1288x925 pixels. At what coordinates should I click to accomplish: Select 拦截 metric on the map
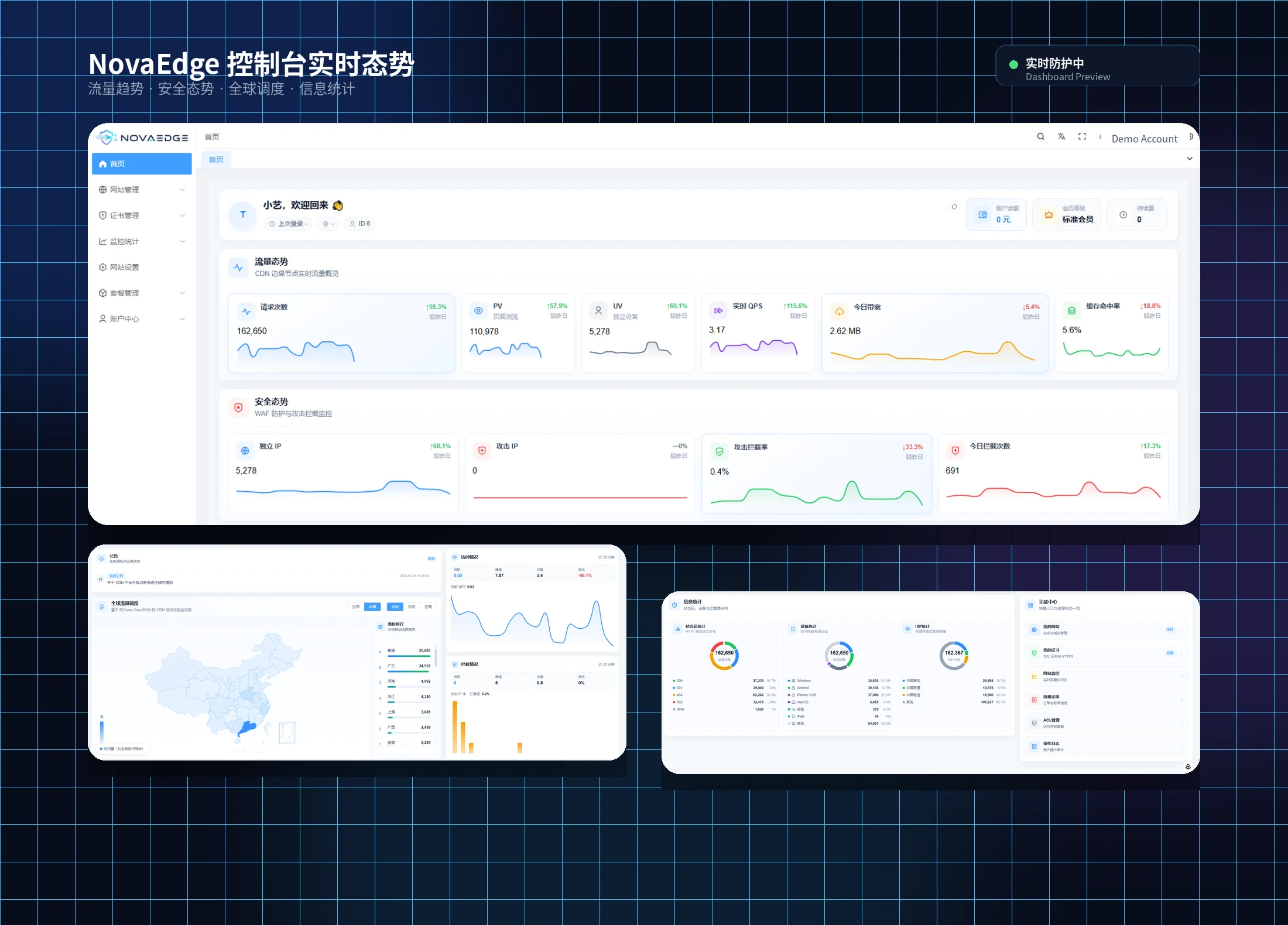428,607
